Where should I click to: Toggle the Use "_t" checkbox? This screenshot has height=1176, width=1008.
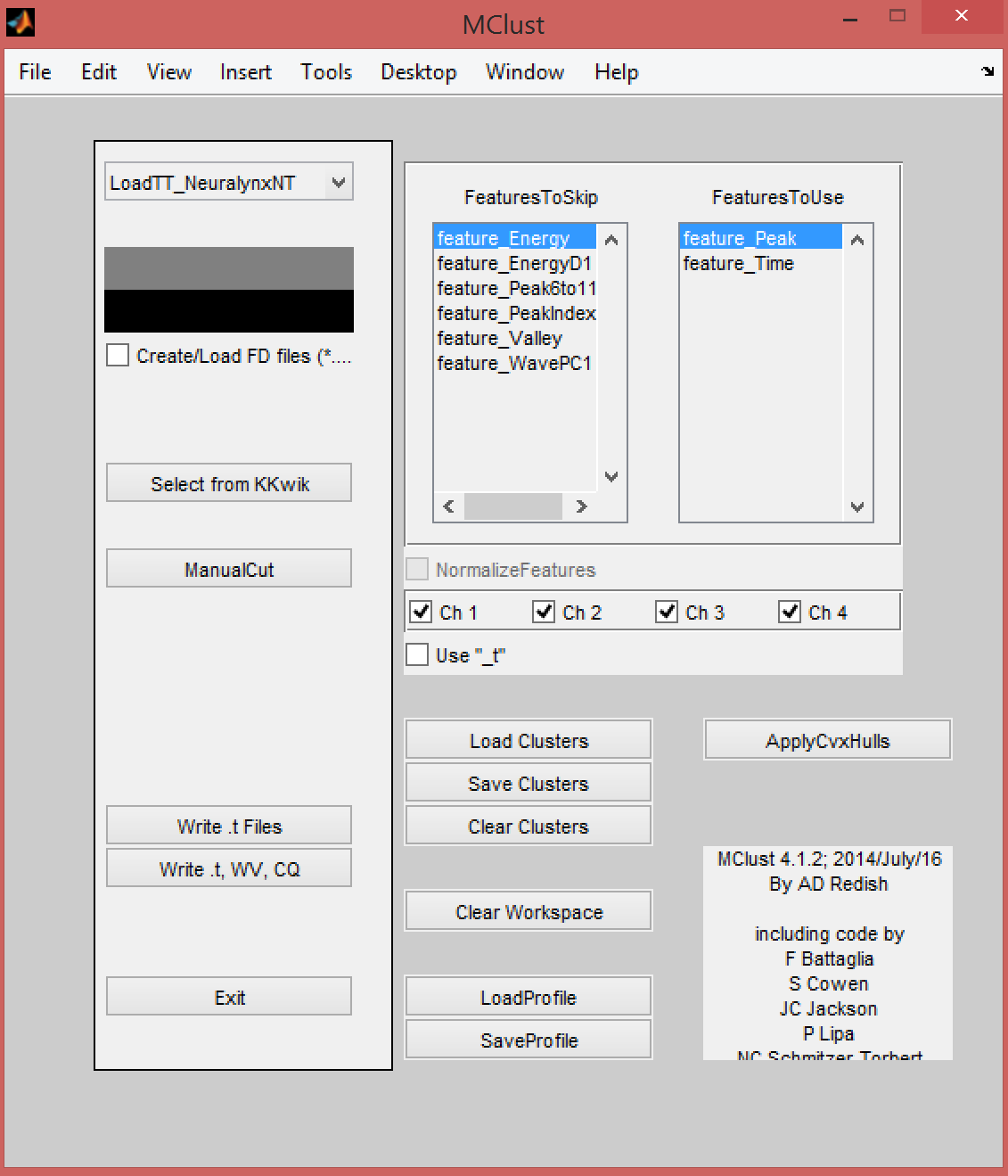click(x=417, y=654)
